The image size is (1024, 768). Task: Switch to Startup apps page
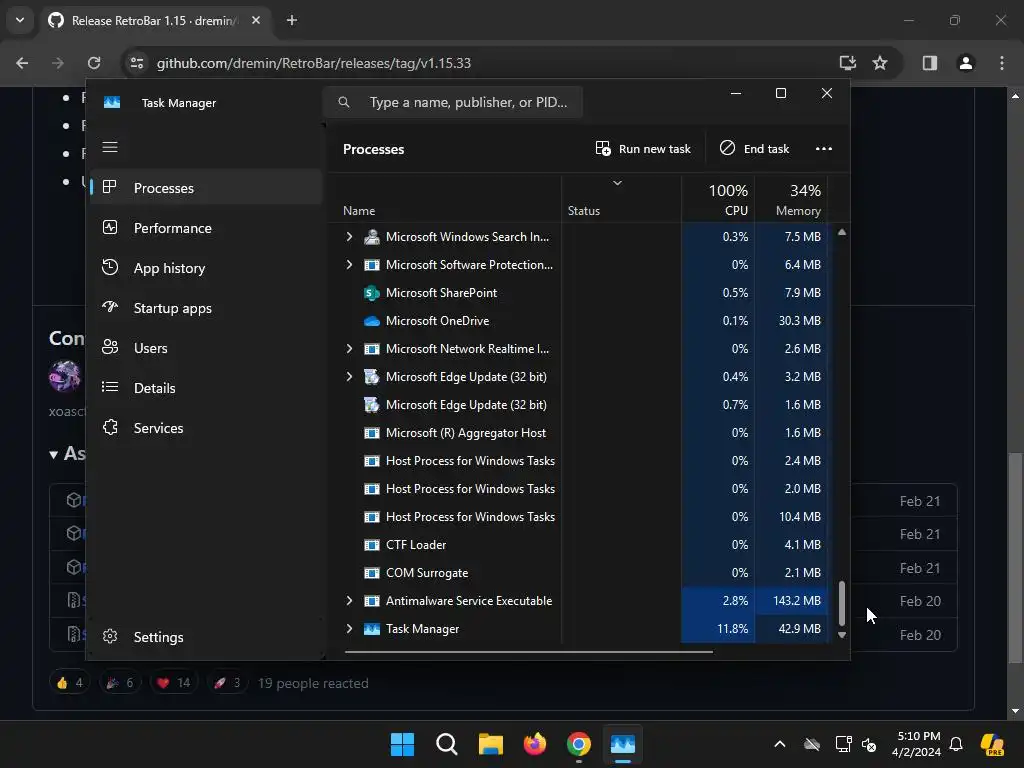[x=206, y=308]
